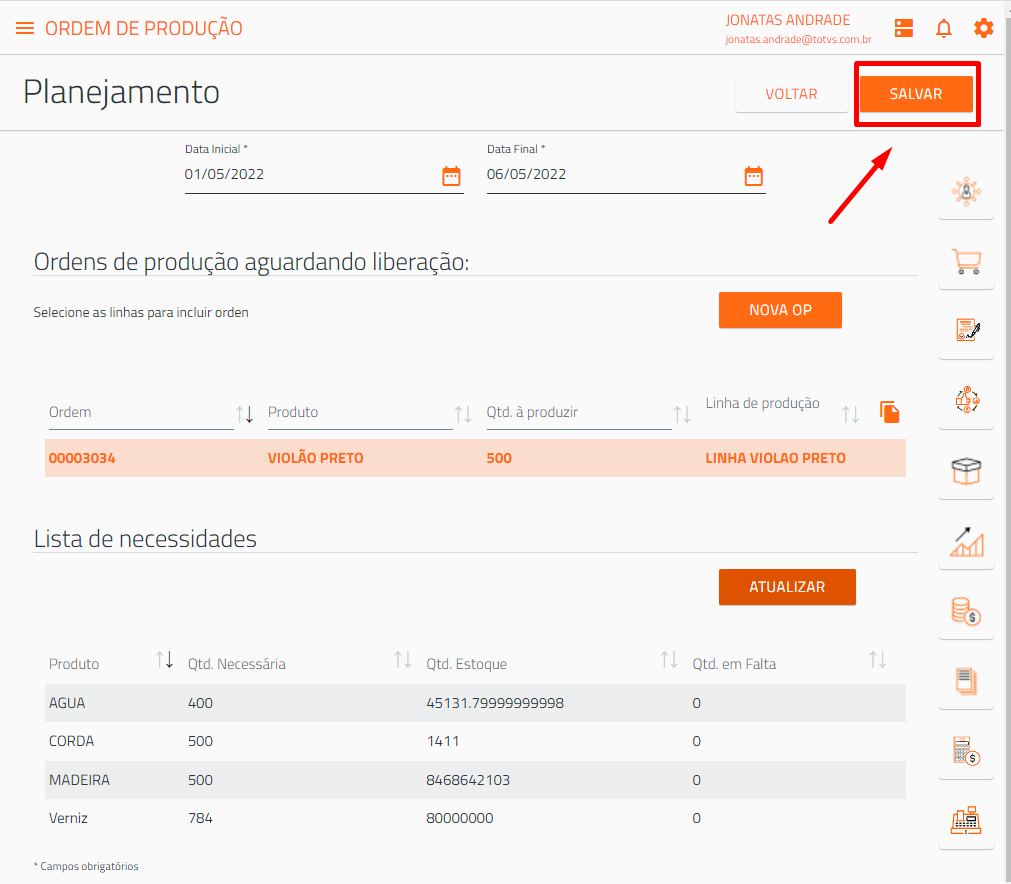Click Linha de produção column header
Image resolution: width=1011 pixels, height=884 pixels.
tap(762, 403)
